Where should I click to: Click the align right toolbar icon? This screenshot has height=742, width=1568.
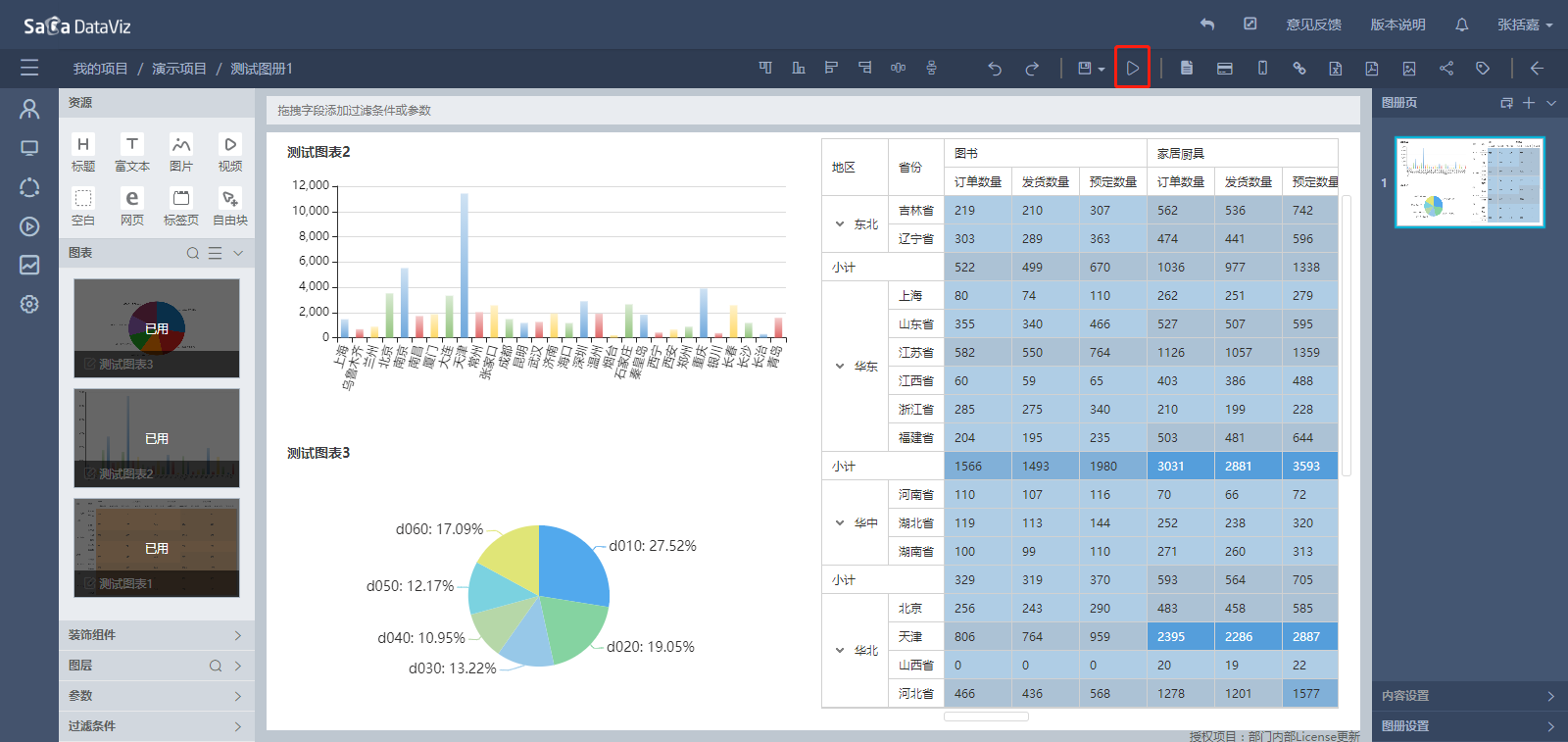click(x=864, y=68)
